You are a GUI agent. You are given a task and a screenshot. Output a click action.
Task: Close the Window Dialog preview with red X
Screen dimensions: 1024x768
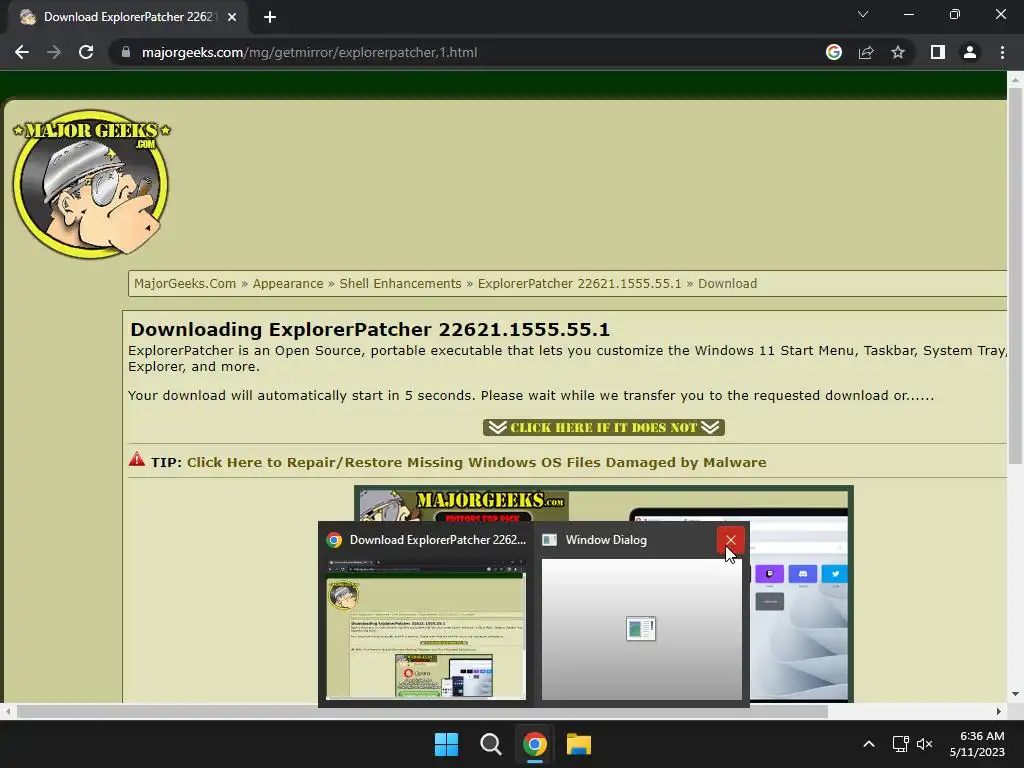(730, 540)
